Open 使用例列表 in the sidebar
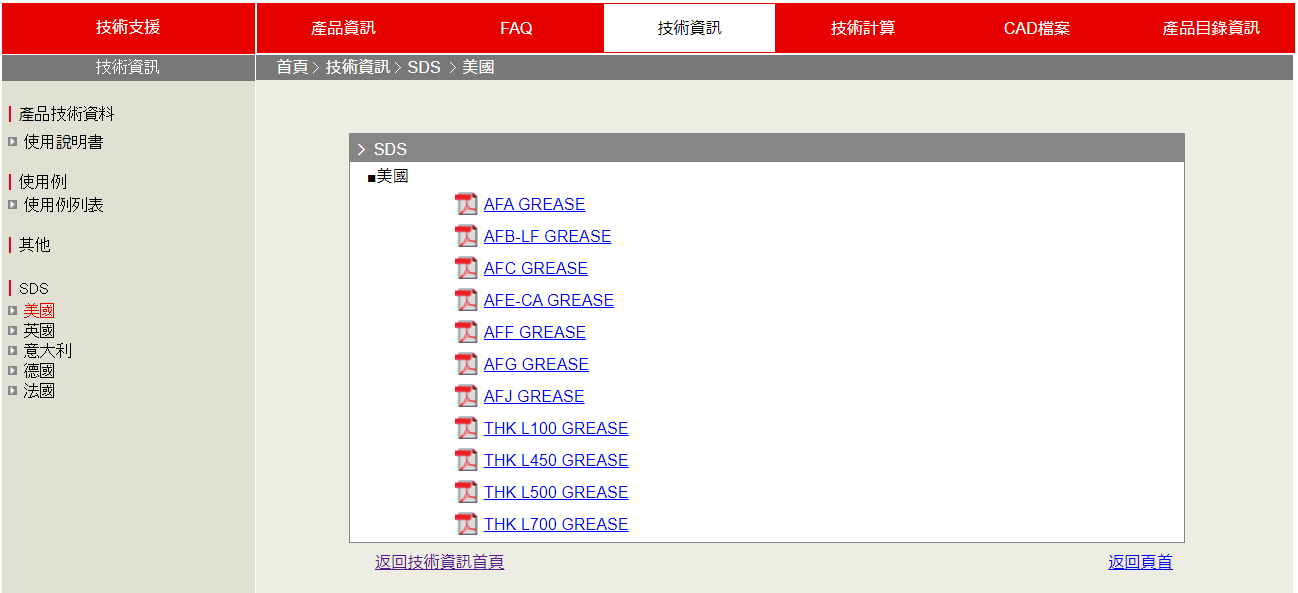Viewport: 1298px width, 593px height. pyautogui.click(x=63, y=205)
